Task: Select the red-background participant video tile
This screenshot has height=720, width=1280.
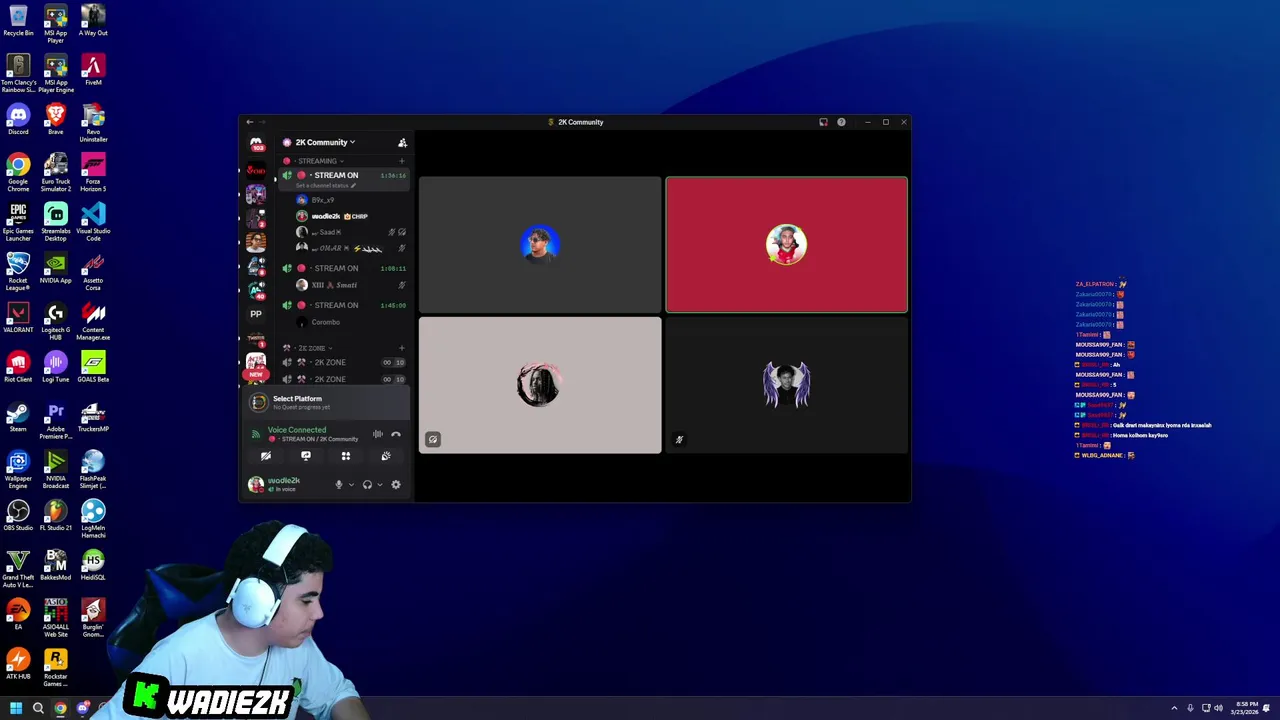Action: (x=787, y=245)
